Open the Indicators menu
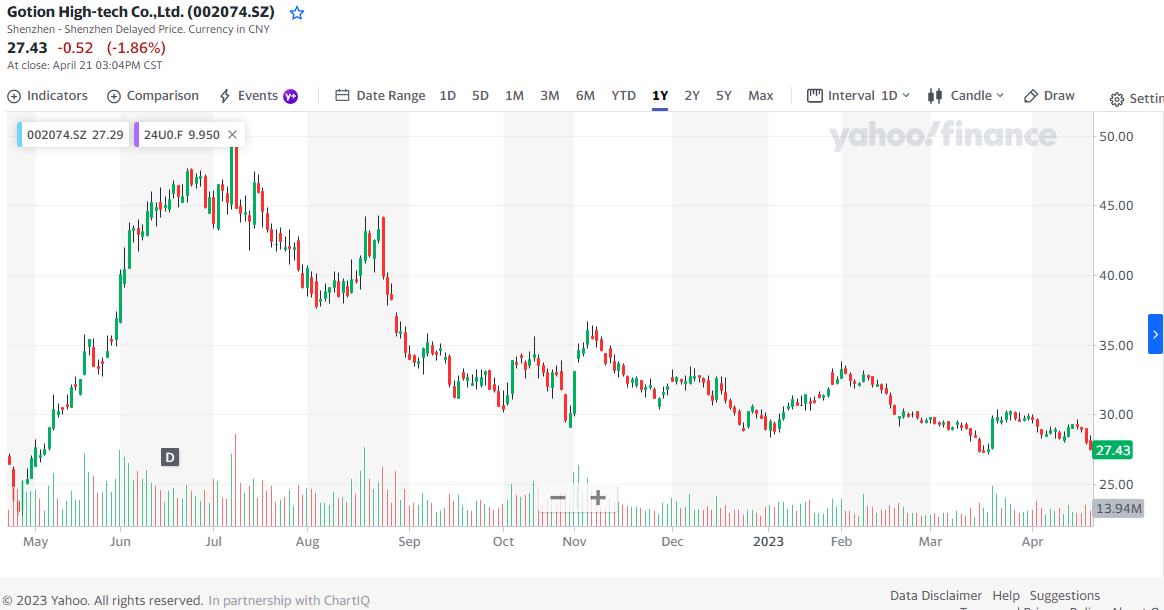The width and height of the screenshot is (1164, 610). (x=48, y=96)
